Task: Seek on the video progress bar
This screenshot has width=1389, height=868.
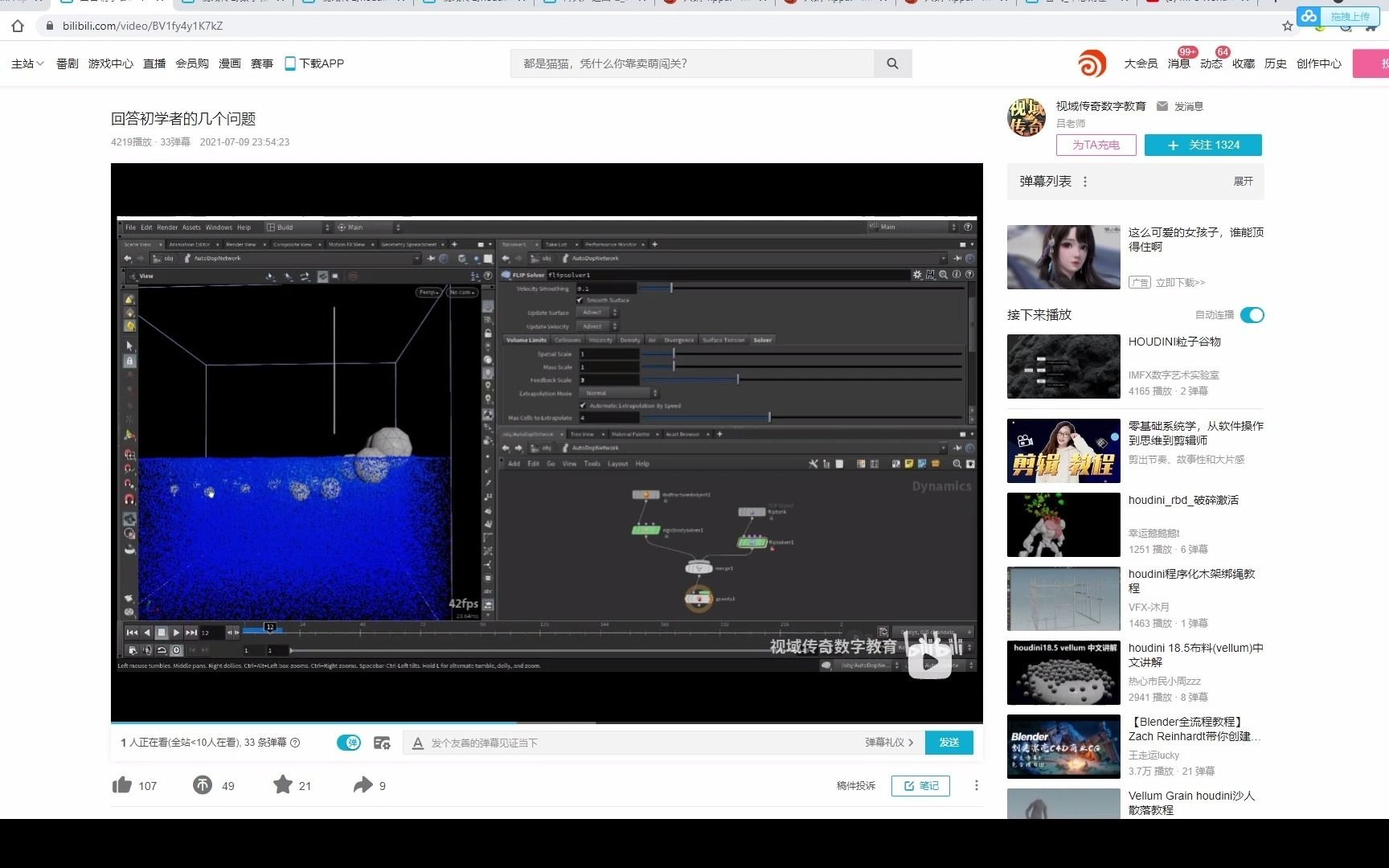Action: point(547,723)
